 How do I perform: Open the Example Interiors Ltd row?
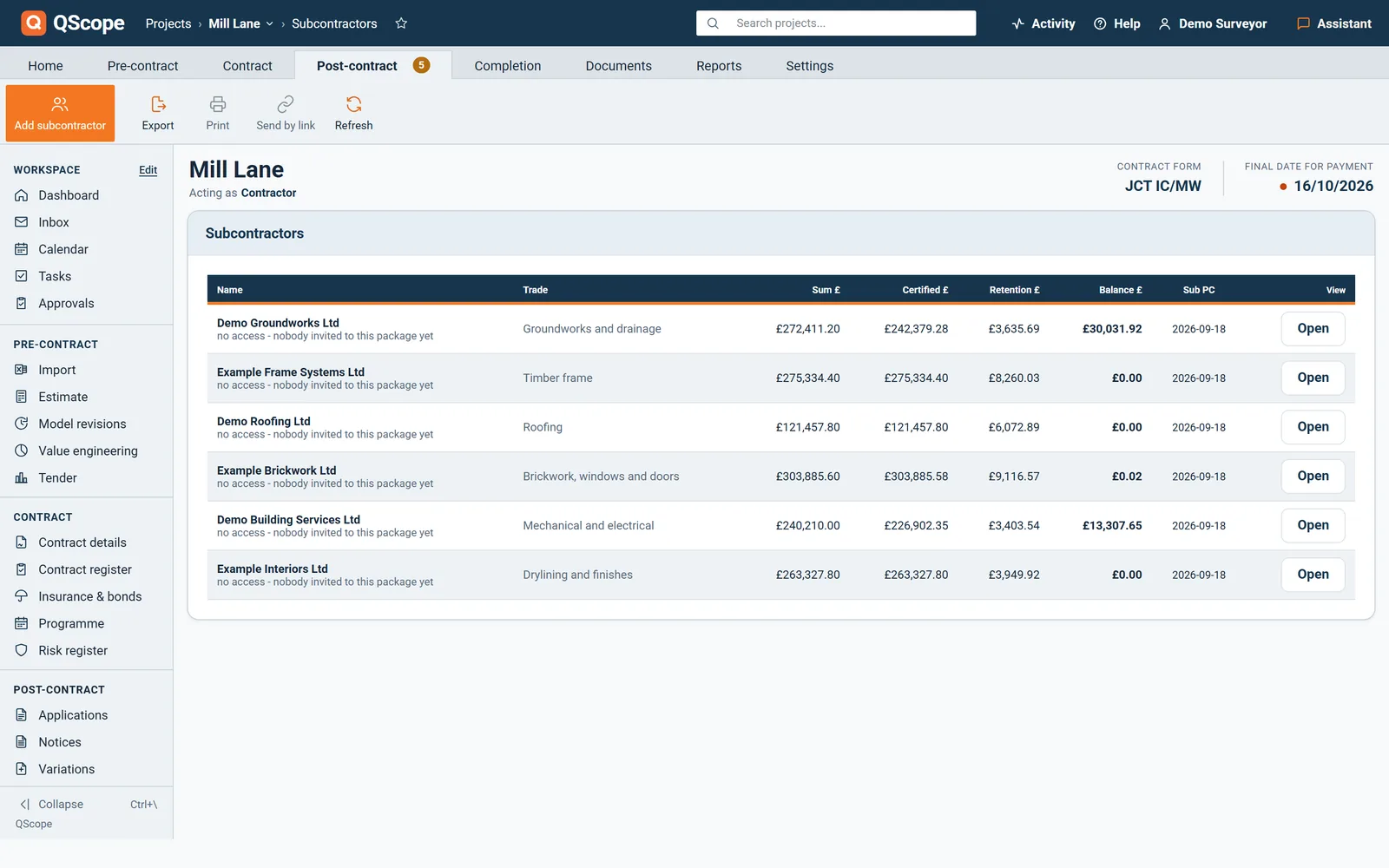click(1313, 575)
